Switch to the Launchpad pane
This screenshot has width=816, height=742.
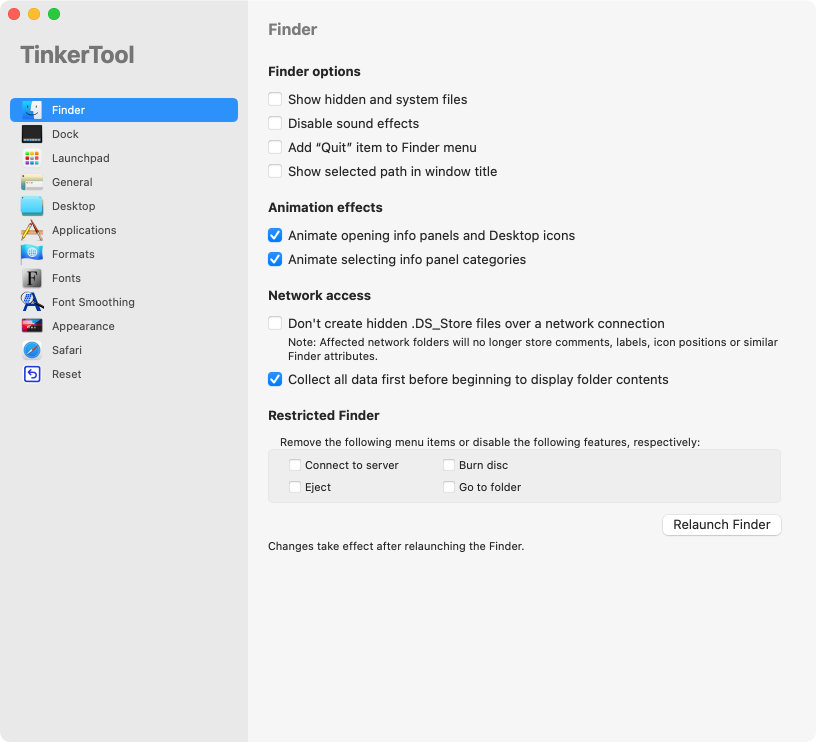[x=81, y=158]
